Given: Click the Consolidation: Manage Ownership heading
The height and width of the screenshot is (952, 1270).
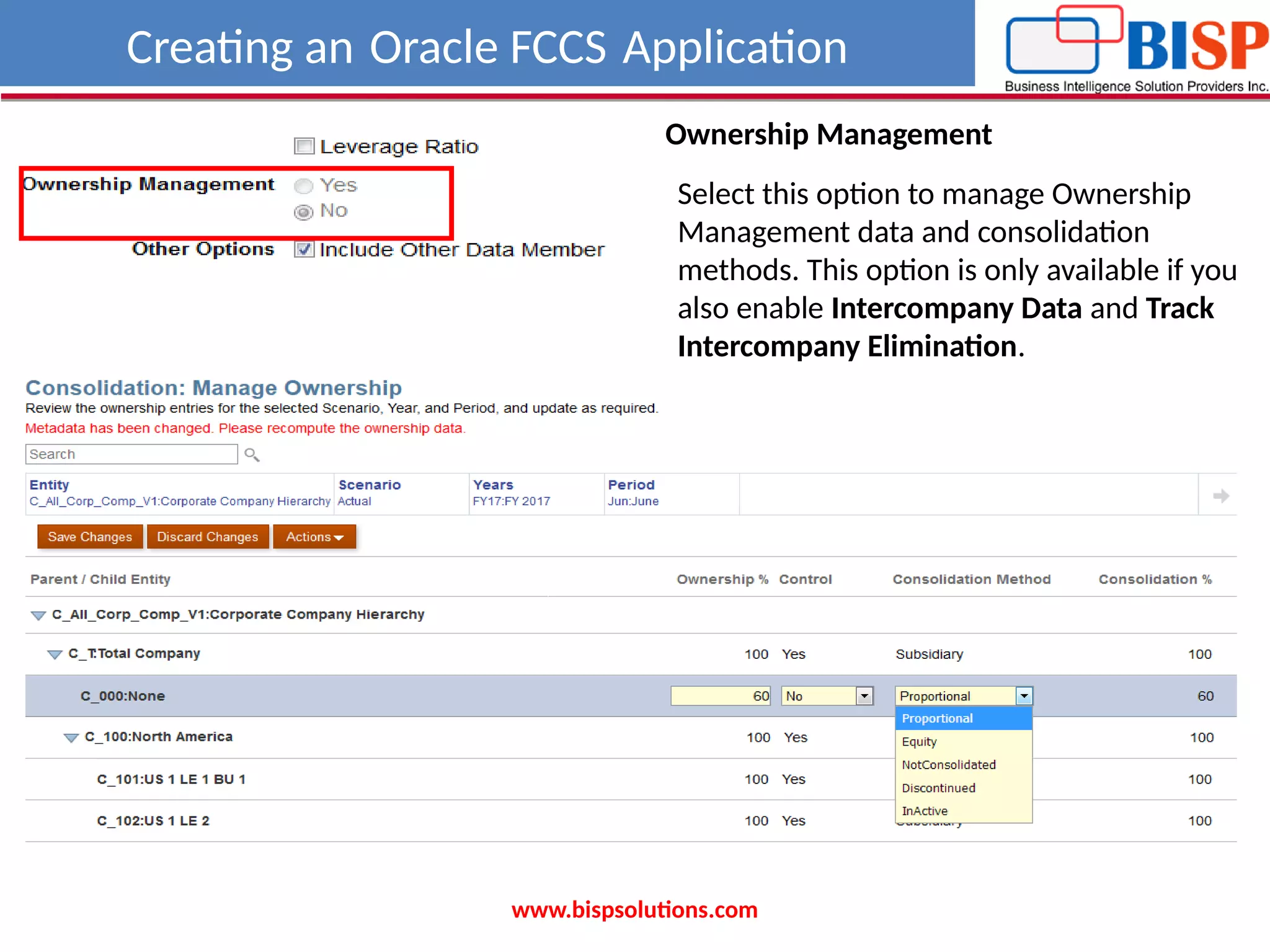Looking at the screenshot, I should click(x=214, y=388).
